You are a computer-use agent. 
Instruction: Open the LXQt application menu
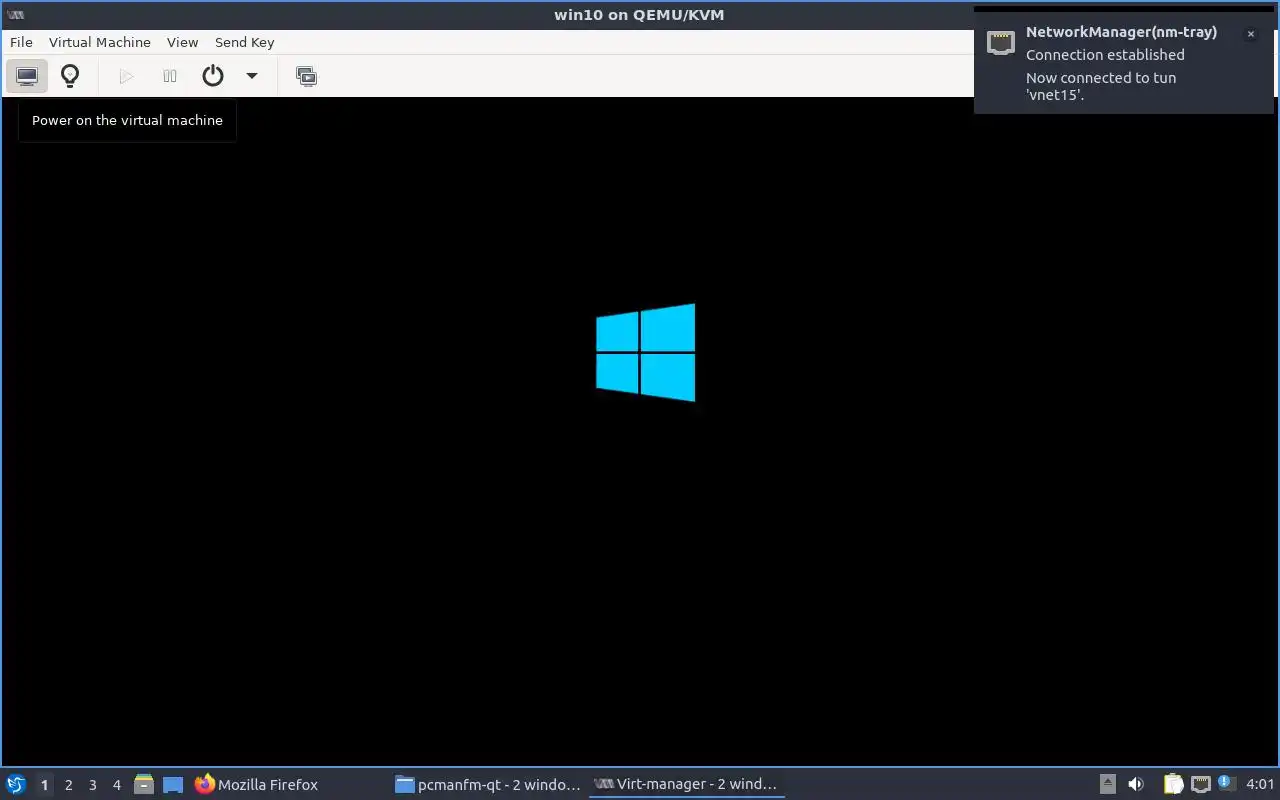click(x=16, y=784)
